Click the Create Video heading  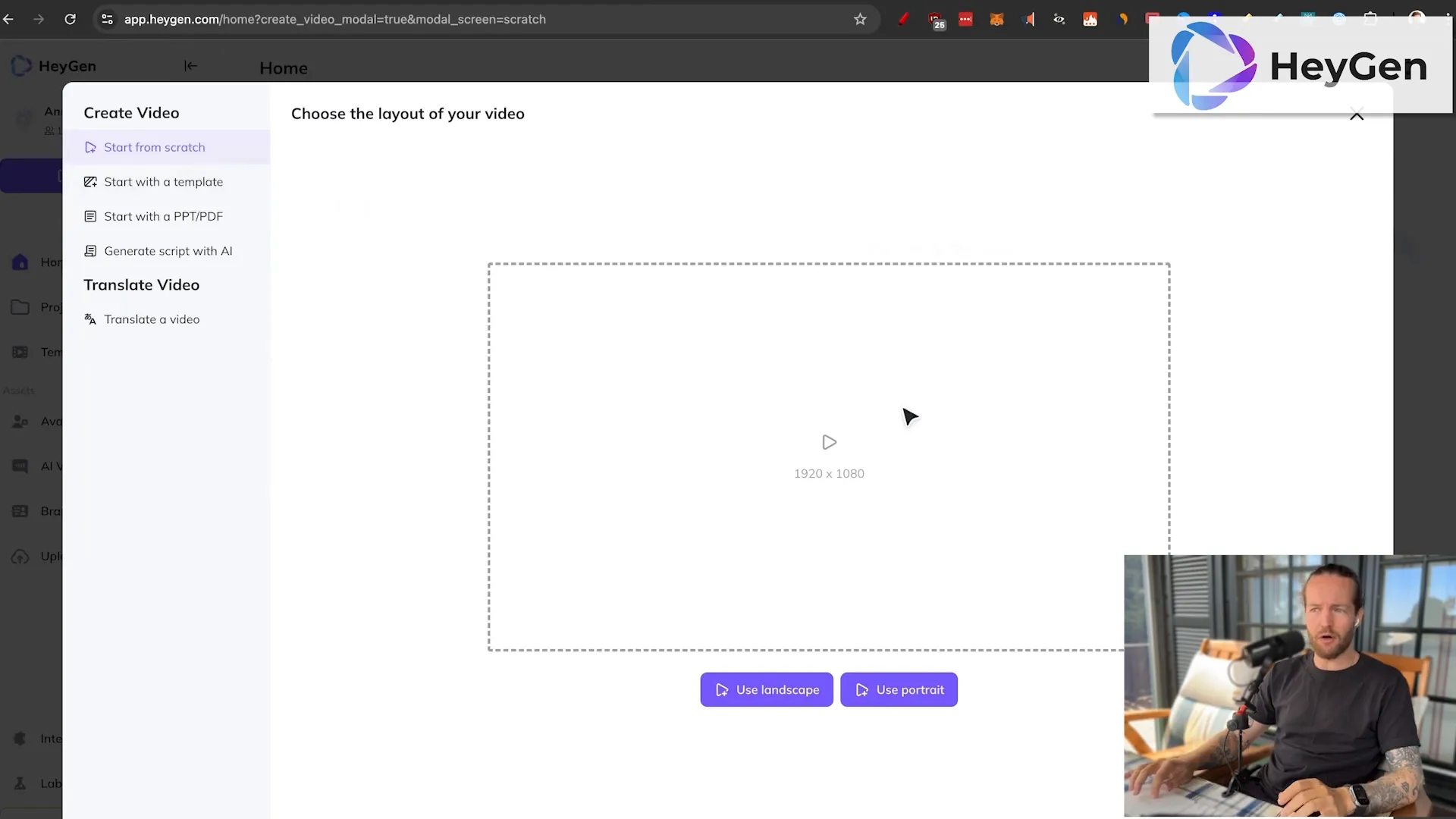tap(131, 113)
